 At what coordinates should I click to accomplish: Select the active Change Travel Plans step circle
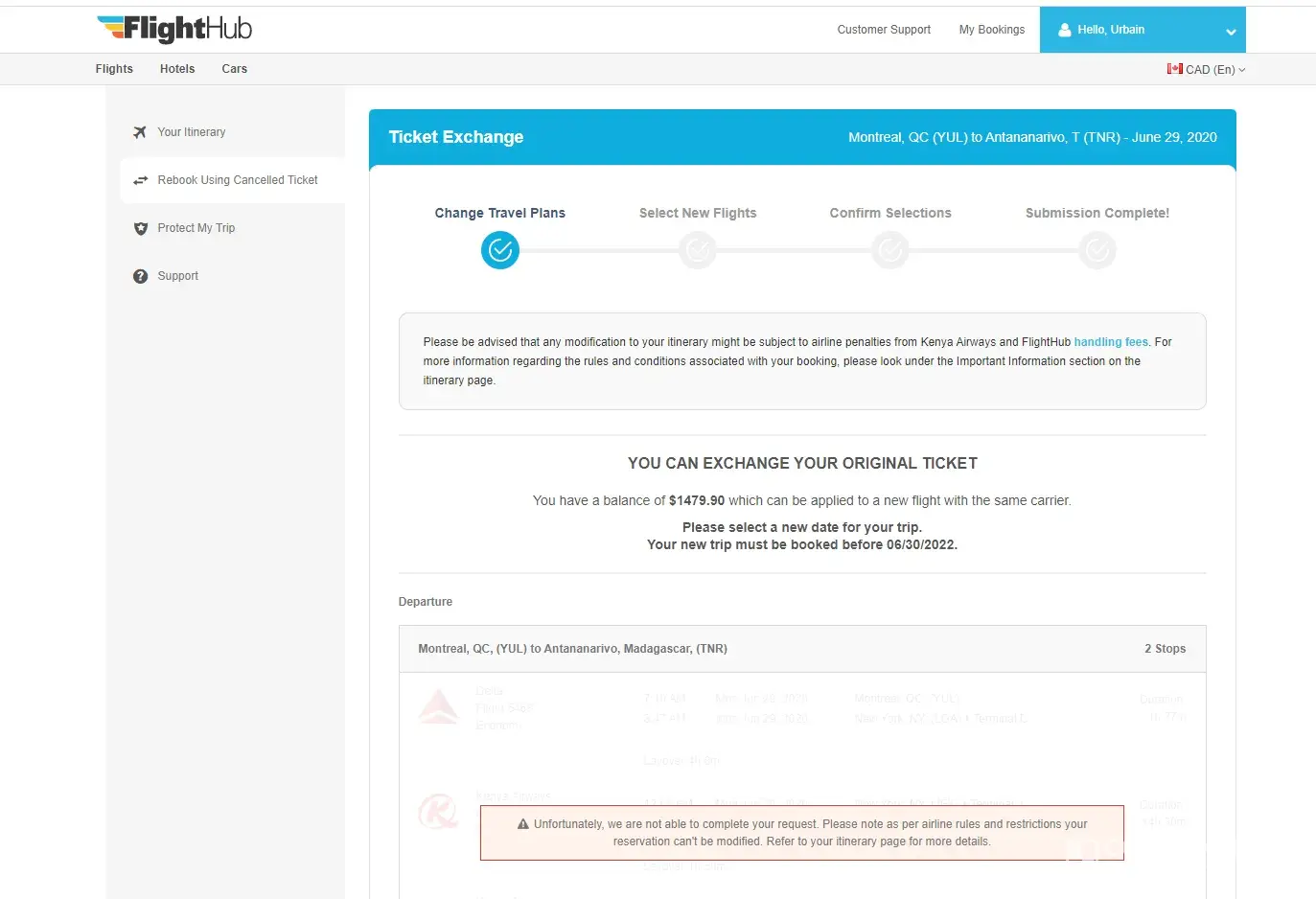point(499,250)
